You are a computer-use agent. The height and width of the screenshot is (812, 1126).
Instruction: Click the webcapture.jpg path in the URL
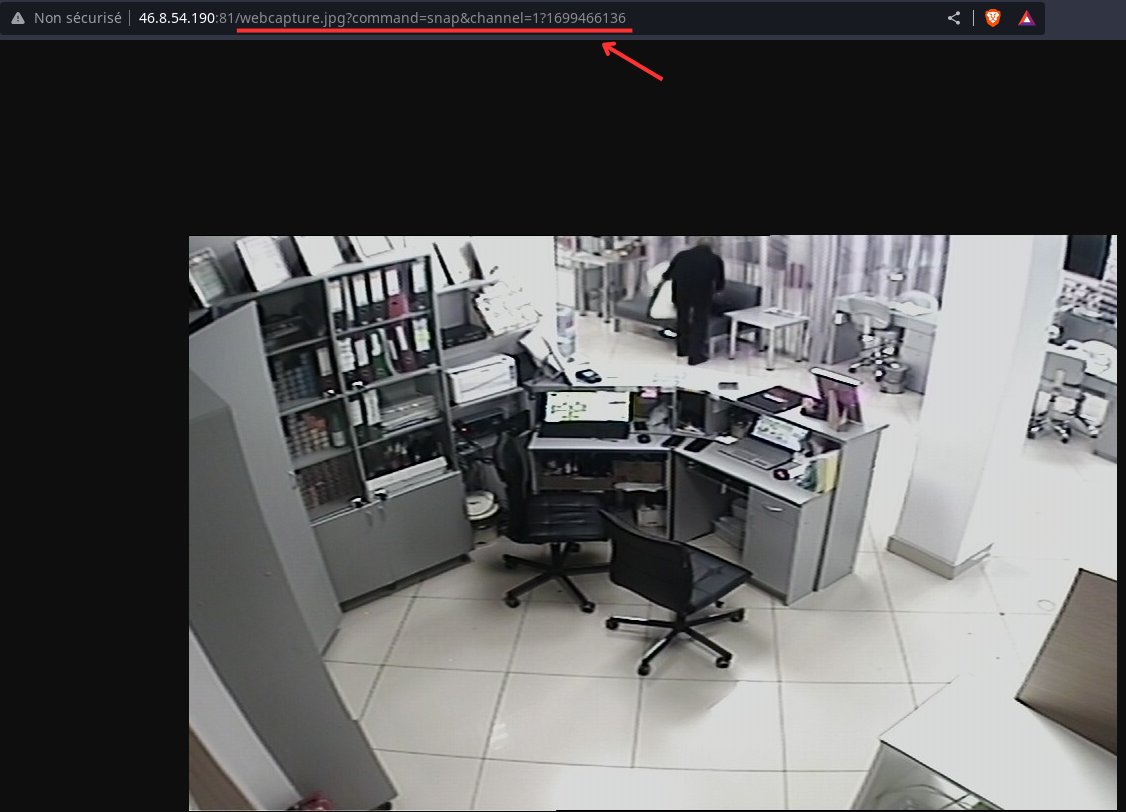click(290, 17)
